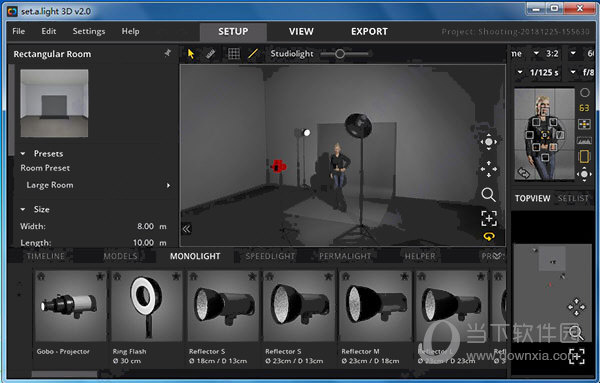This screenshot has width=600, height=383.
Task: Click the yellow reset rotation icon
Action: coord(489,237)
